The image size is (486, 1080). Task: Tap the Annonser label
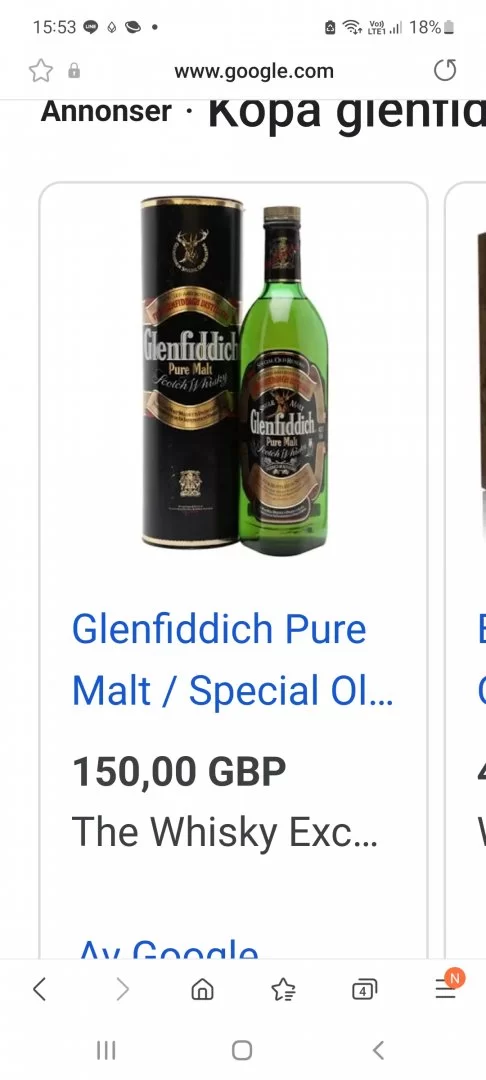coord(106,111)
